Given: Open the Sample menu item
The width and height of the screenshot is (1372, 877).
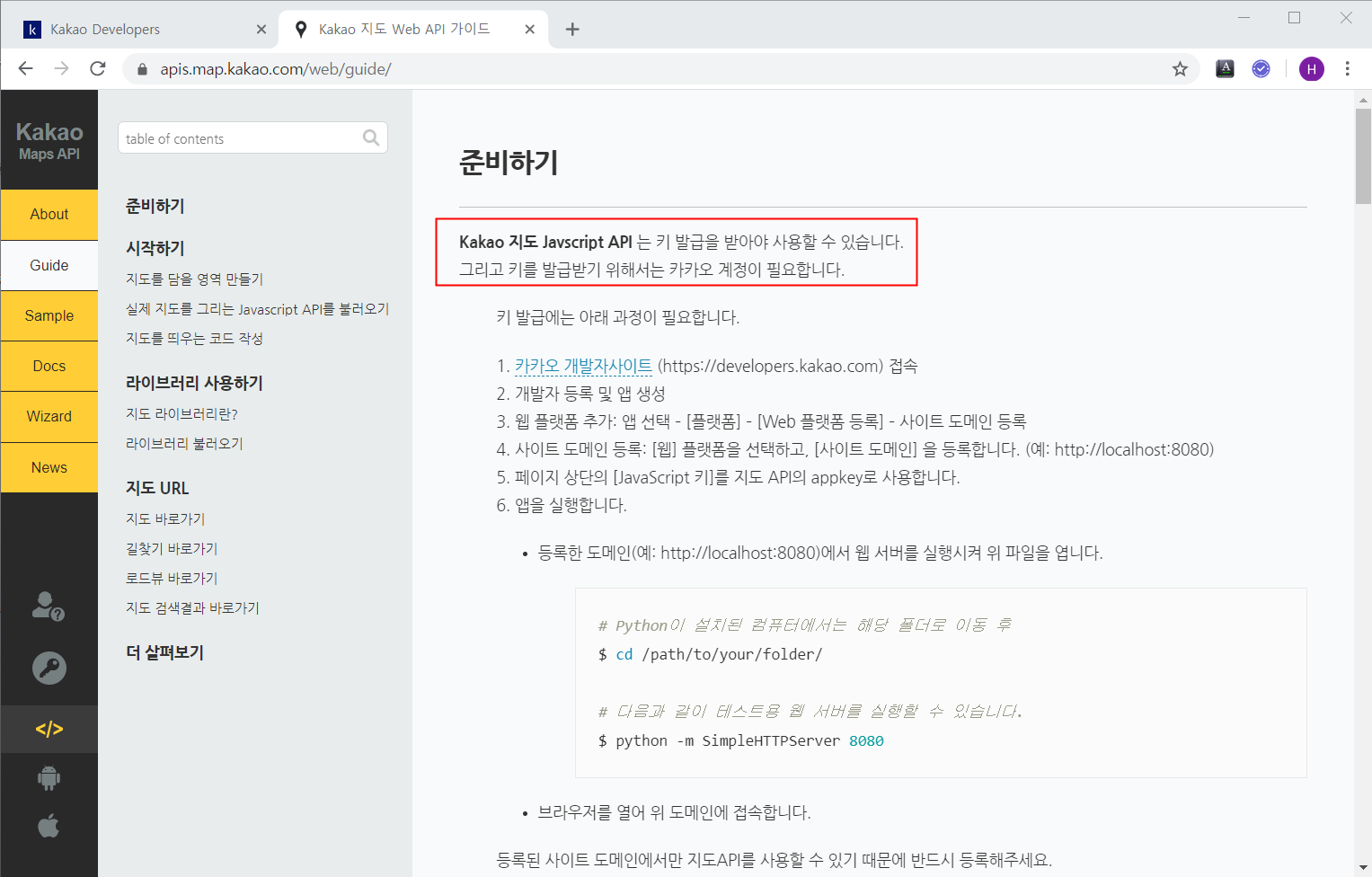Looking at the screenshot, I should (49, 315).
